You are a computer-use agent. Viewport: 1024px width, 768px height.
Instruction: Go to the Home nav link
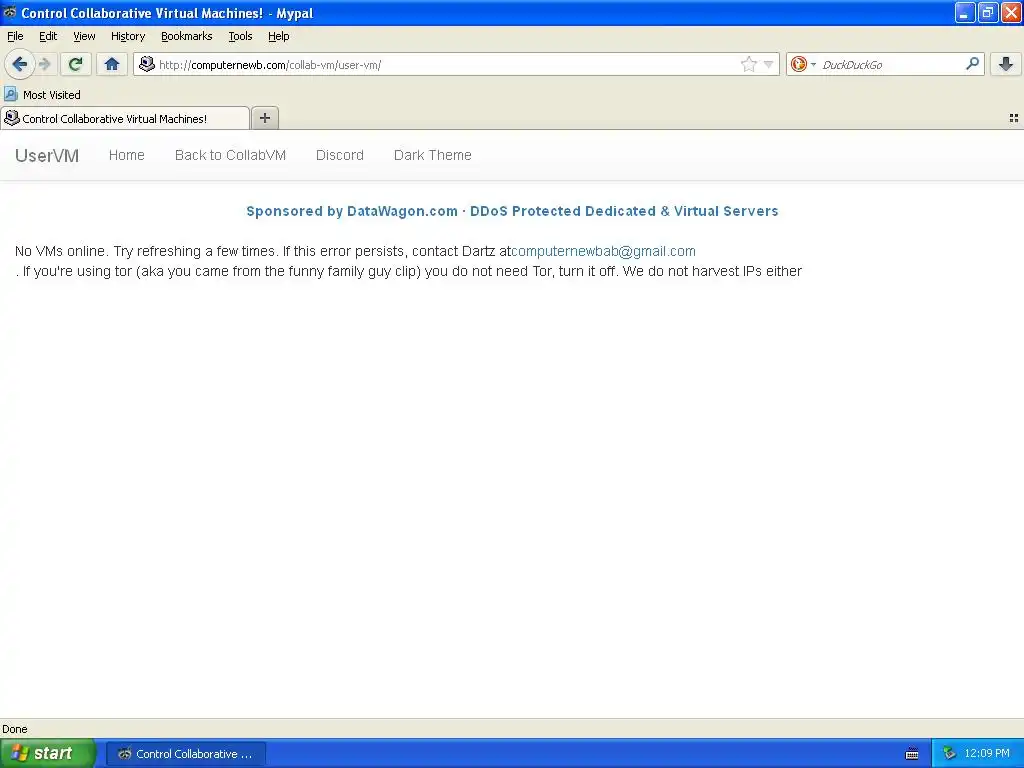127,155
